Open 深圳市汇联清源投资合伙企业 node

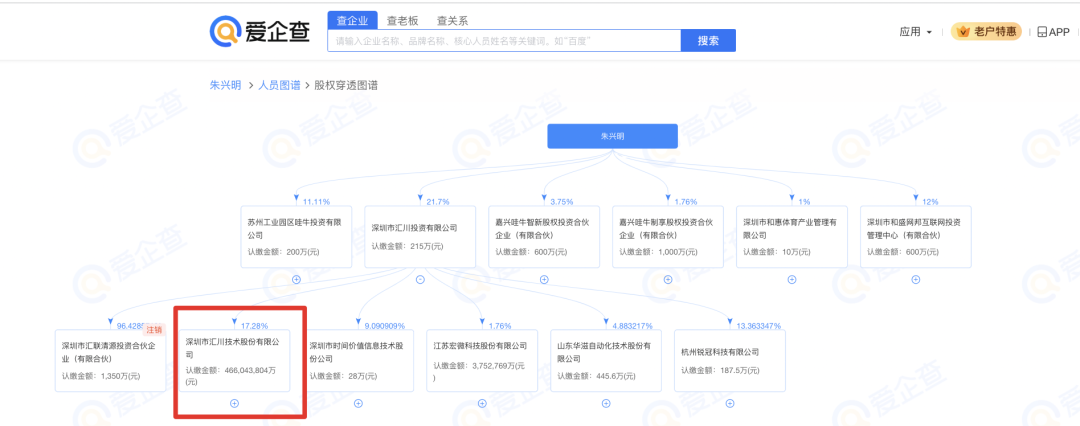(110, 361)
